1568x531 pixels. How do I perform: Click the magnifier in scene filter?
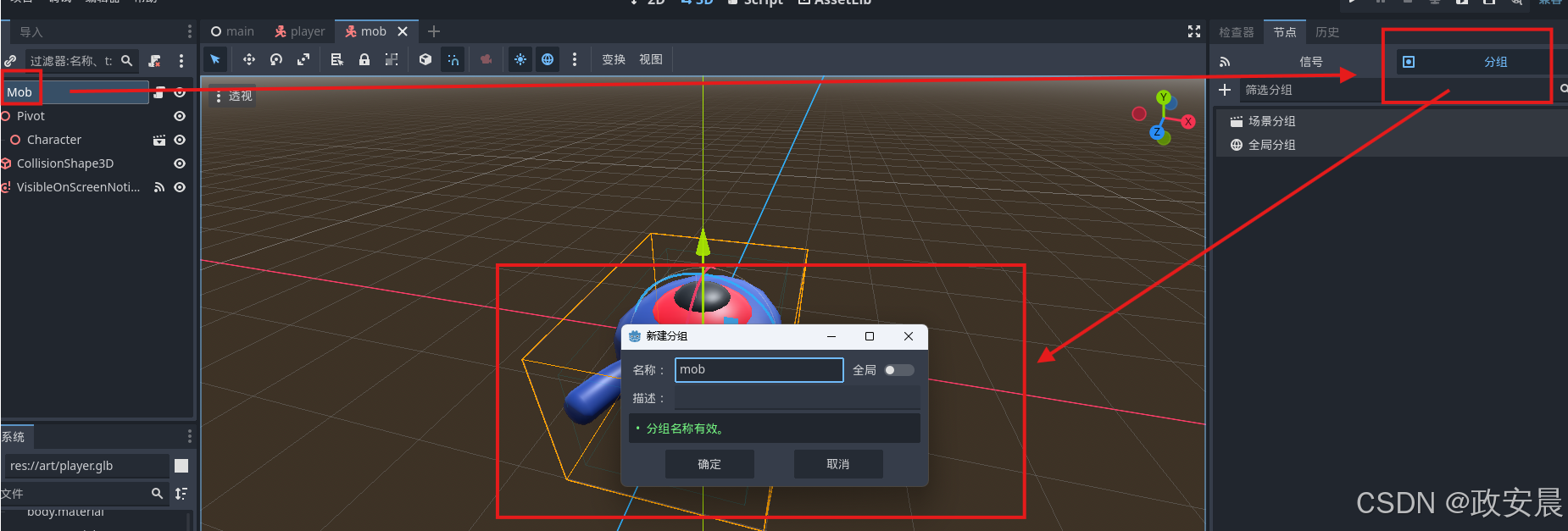[x=127, y=61]
